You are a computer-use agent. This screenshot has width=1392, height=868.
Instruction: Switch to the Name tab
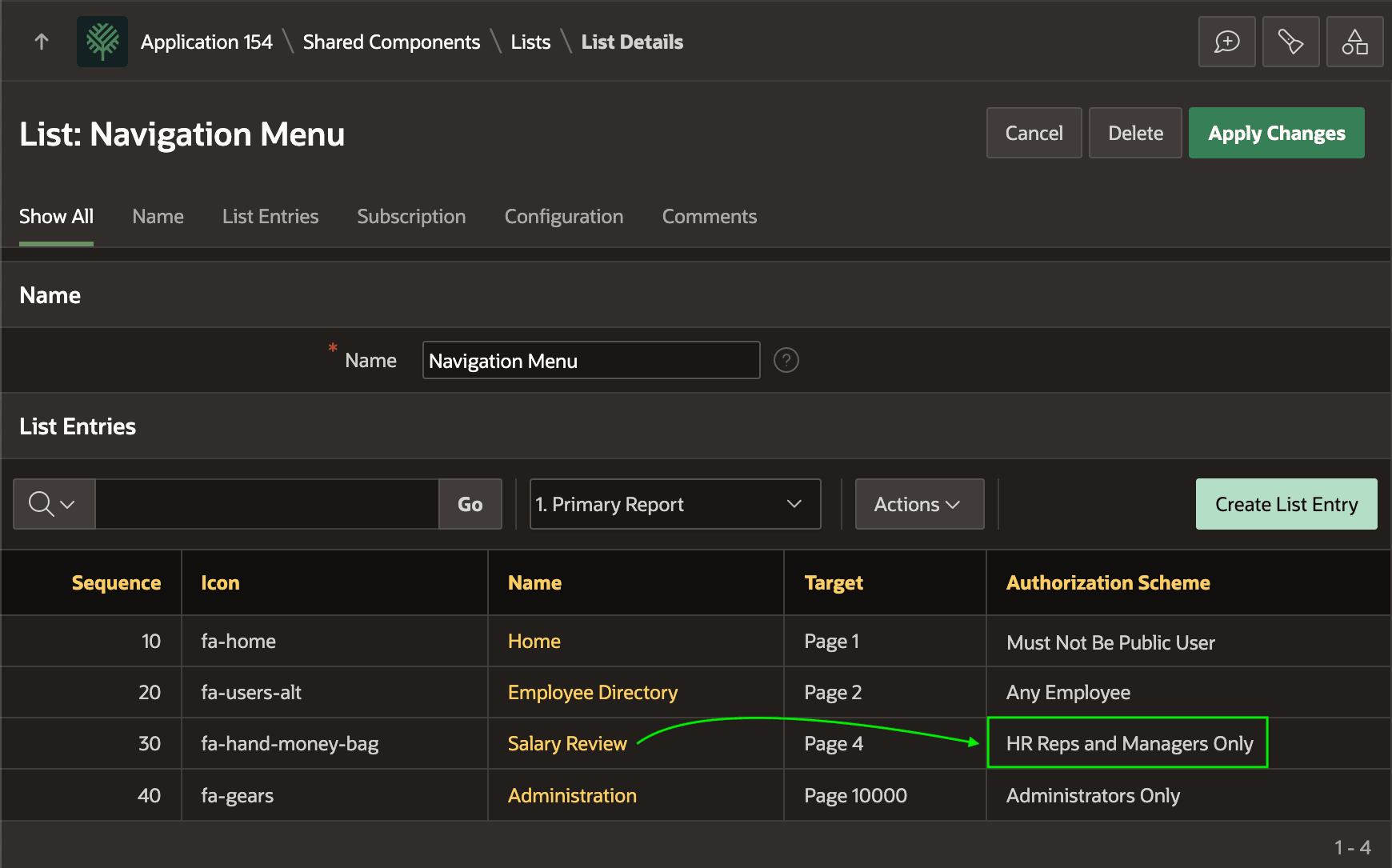point(158,217)
